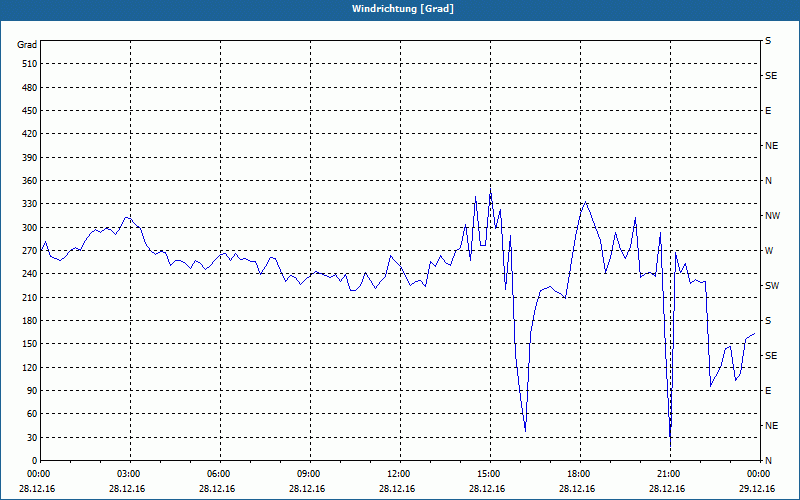Select the 21:00 time axis label
This screenshot has width=800, height=500.
667,474
